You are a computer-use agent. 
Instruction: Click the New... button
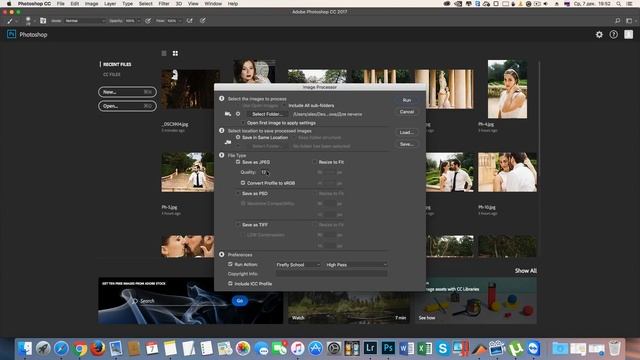127,92
